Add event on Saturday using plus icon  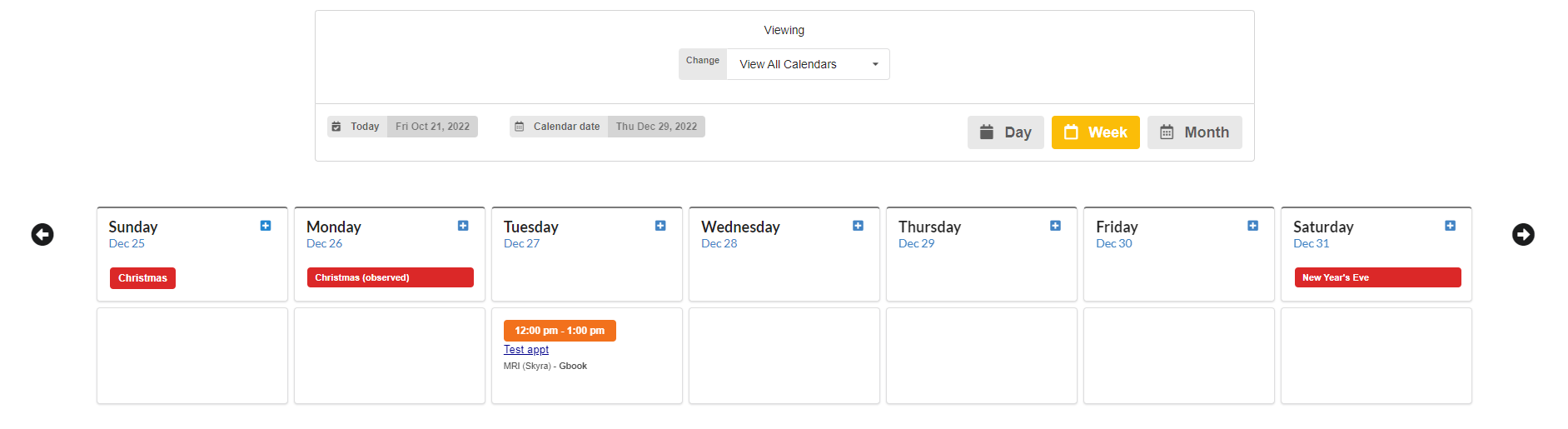1450,226
